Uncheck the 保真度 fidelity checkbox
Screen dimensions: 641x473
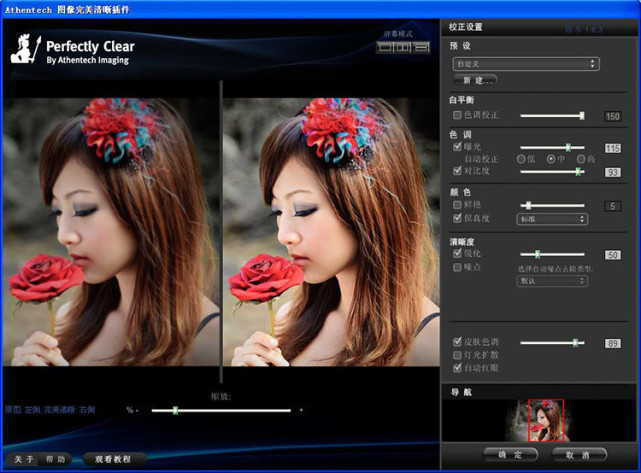click(x=457, y=218)
